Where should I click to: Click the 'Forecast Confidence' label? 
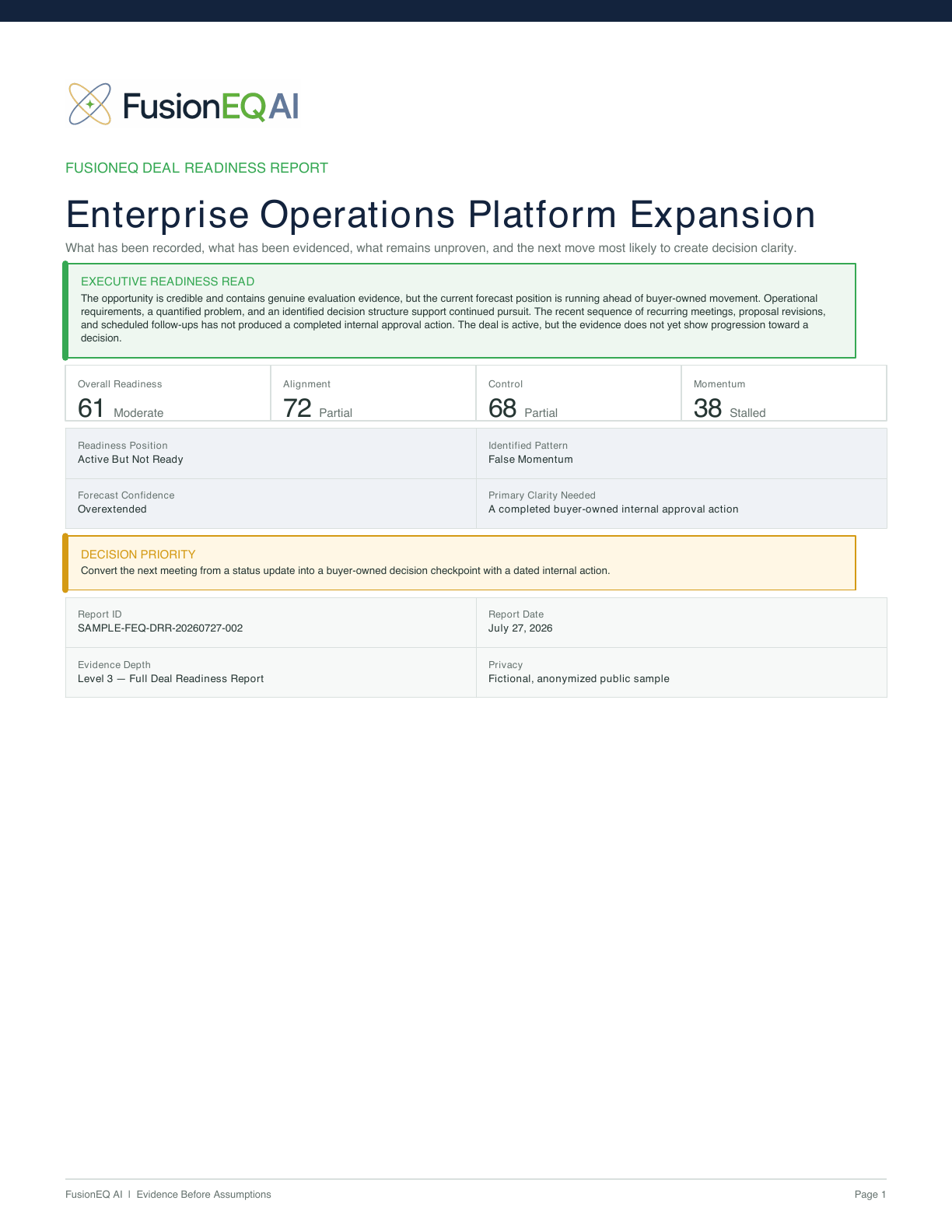click(x=126, y=495)
